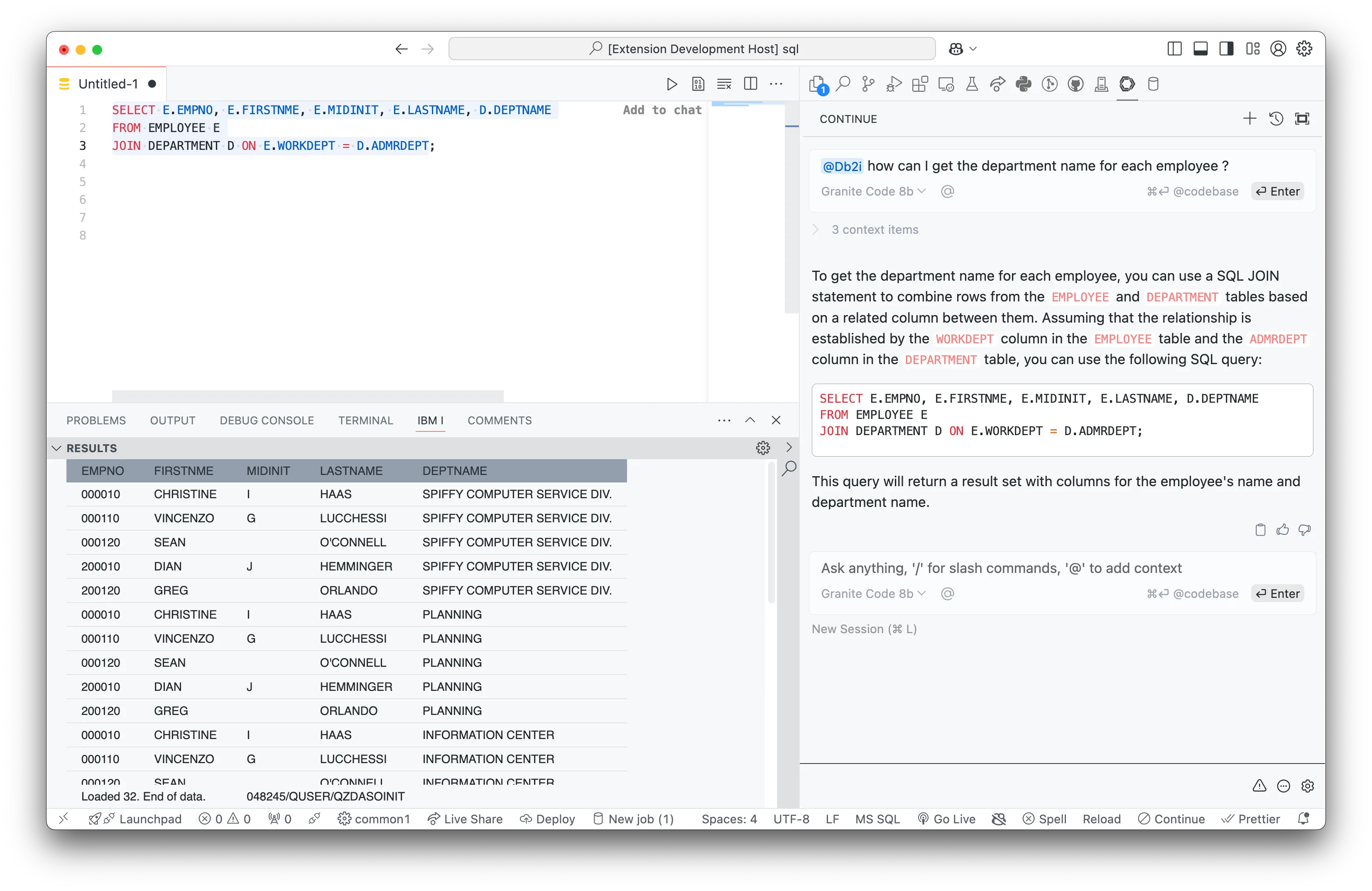Collapse the RESULTS section
The width and height of the screenshot is (1372, 891).
[56, 448]
